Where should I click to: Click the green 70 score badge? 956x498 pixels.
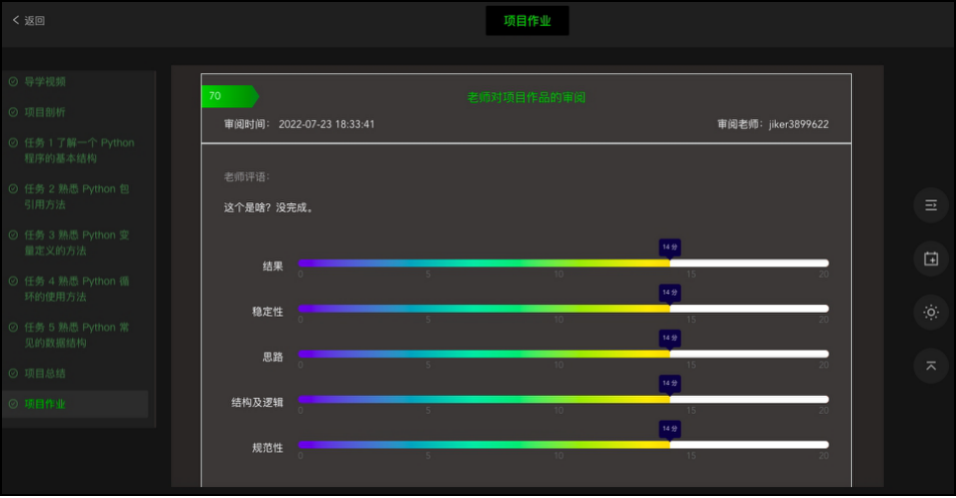coord(229,96)
